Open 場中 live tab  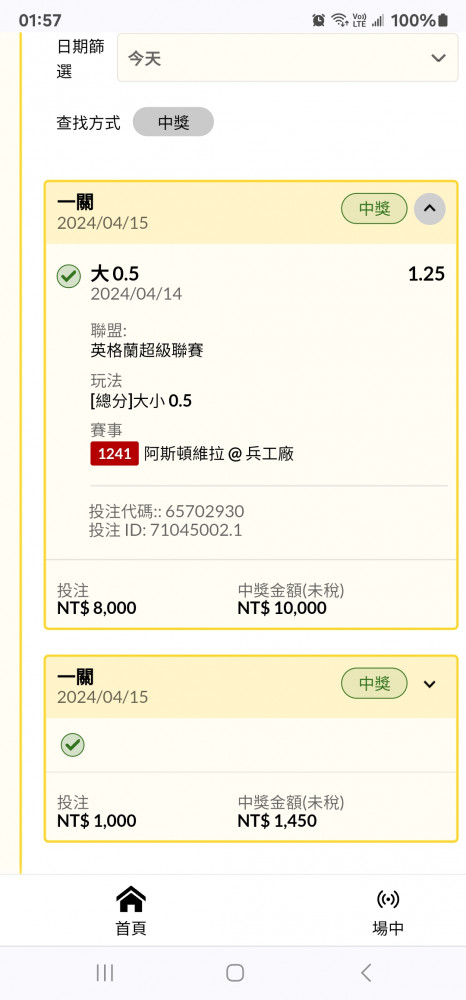388,911
